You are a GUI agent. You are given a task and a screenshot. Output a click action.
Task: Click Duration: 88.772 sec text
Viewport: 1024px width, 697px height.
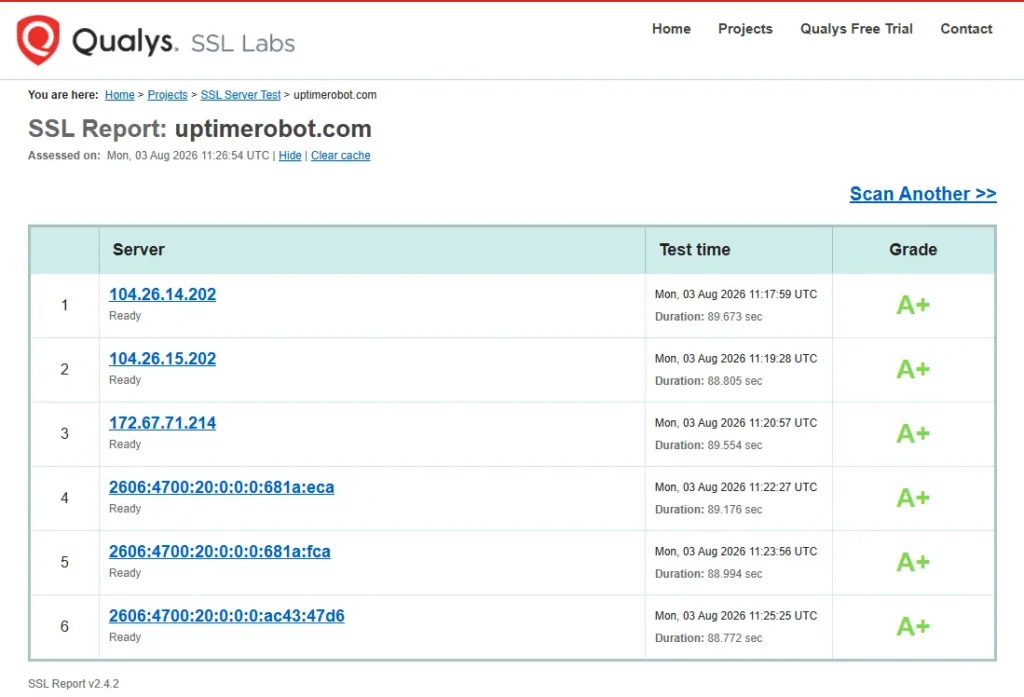[709, 638]
